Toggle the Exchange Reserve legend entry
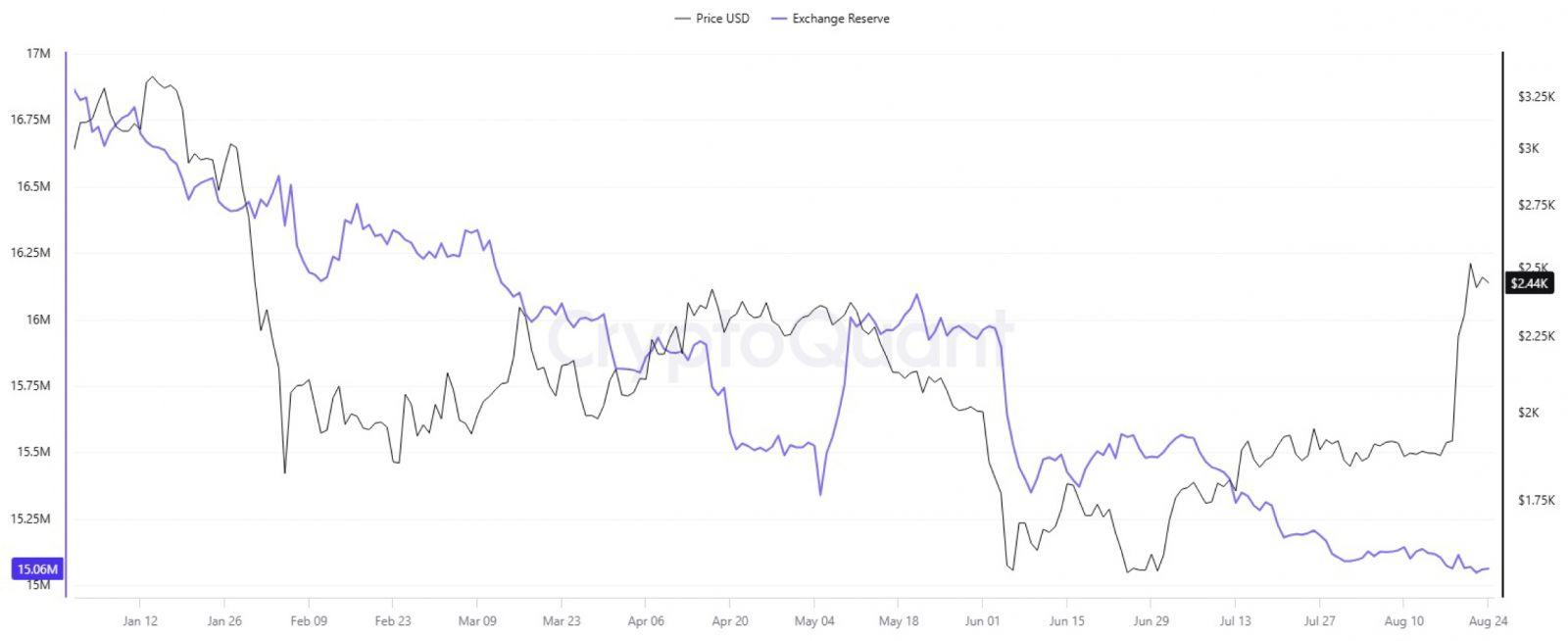 (x=831, y=19)
